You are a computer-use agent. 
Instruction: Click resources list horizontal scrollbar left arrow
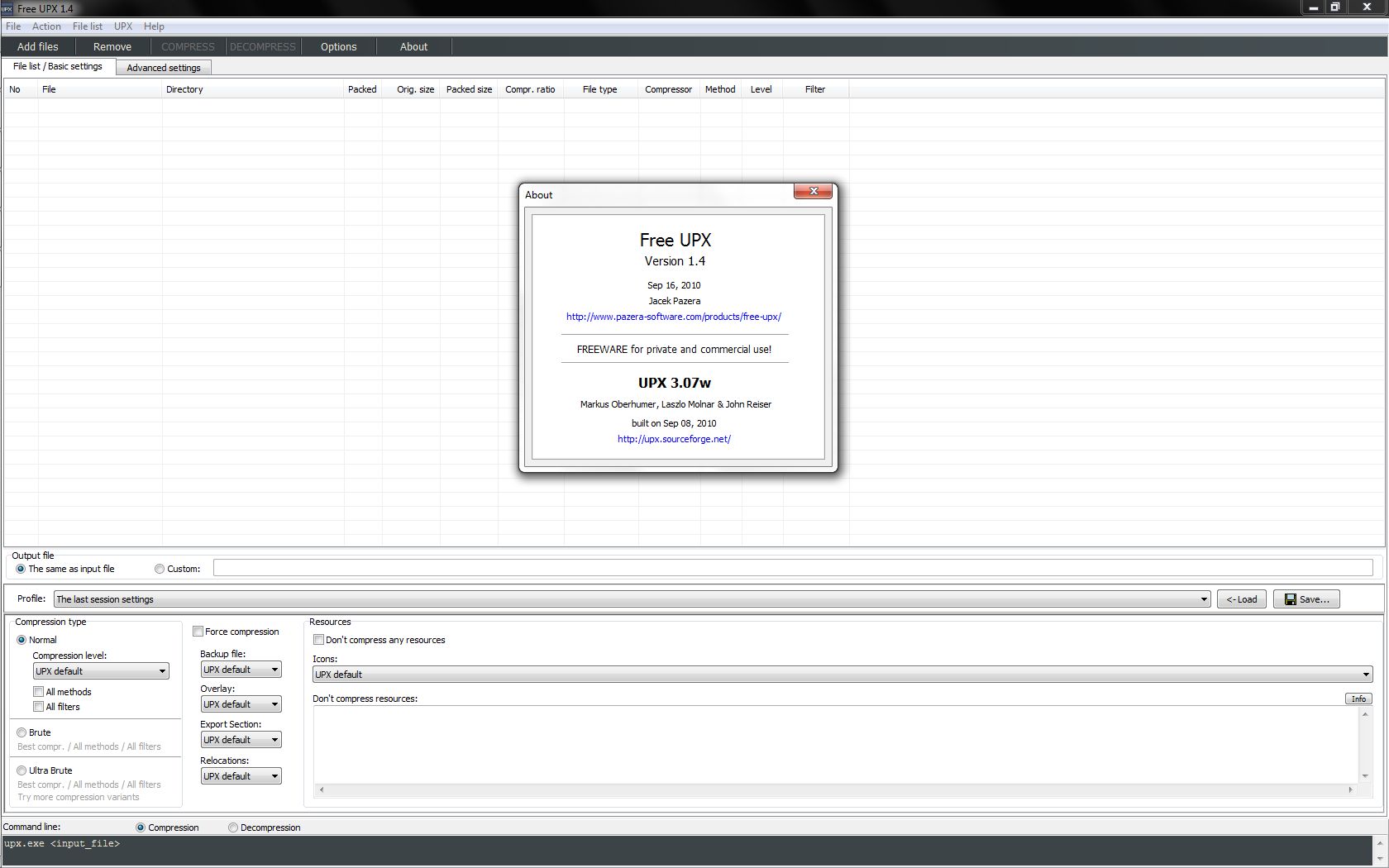(x=322, y=789)
